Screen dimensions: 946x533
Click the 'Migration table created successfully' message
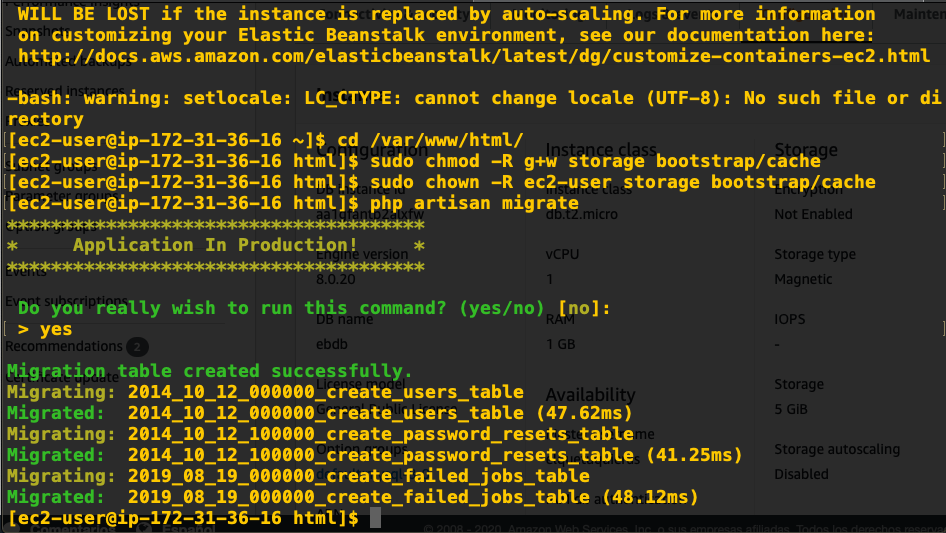(x=209, y=371)
